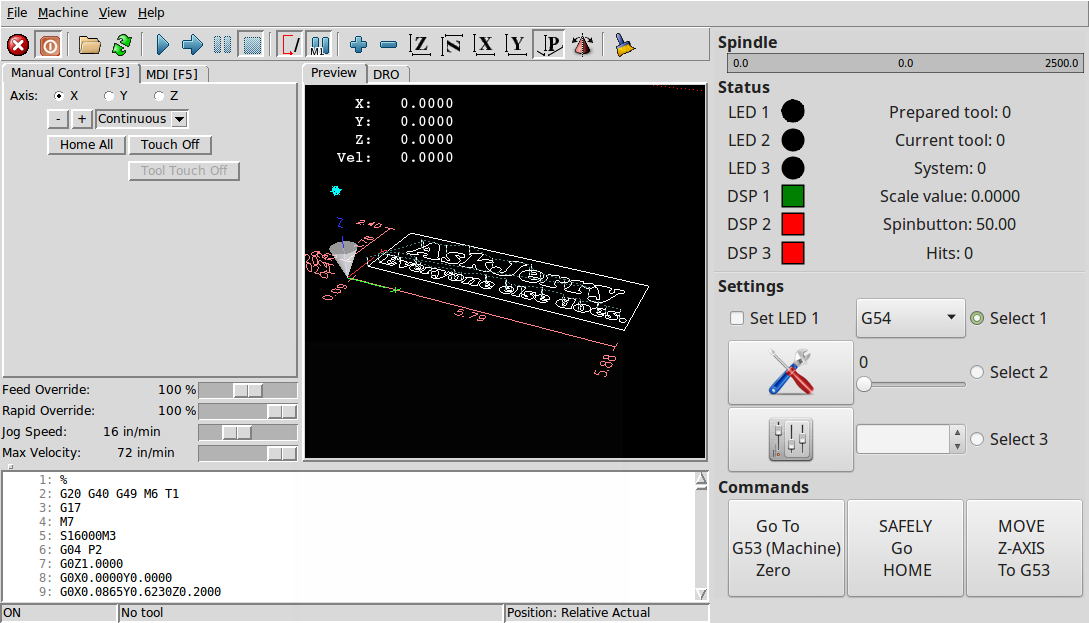
Task: Jog positive with the plus button
Action: click(x=82, y=119)
